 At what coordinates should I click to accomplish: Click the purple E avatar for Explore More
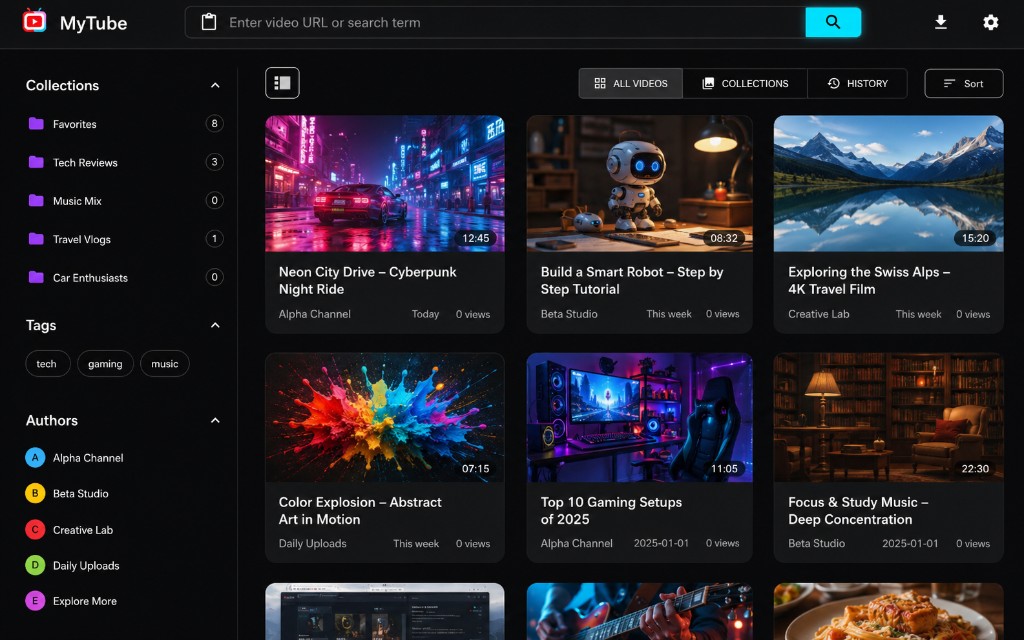coord(35,601)
